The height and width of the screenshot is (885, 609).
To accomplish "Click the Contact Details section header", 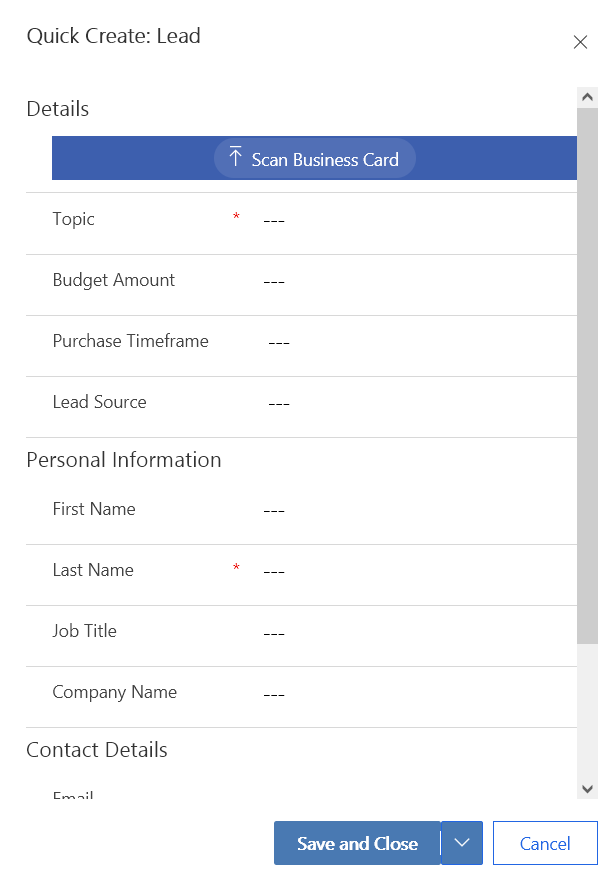I will 97,750.
